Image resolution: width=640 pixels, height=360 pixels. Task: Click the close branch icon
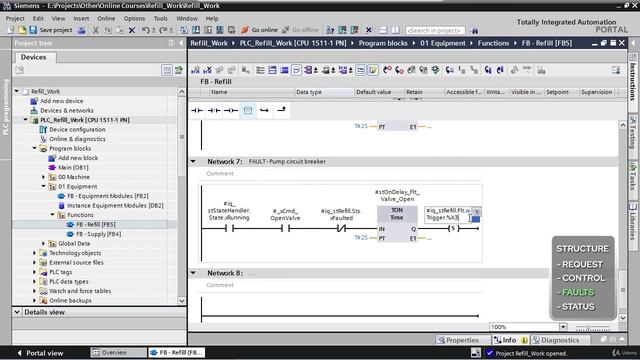point(281,110)
